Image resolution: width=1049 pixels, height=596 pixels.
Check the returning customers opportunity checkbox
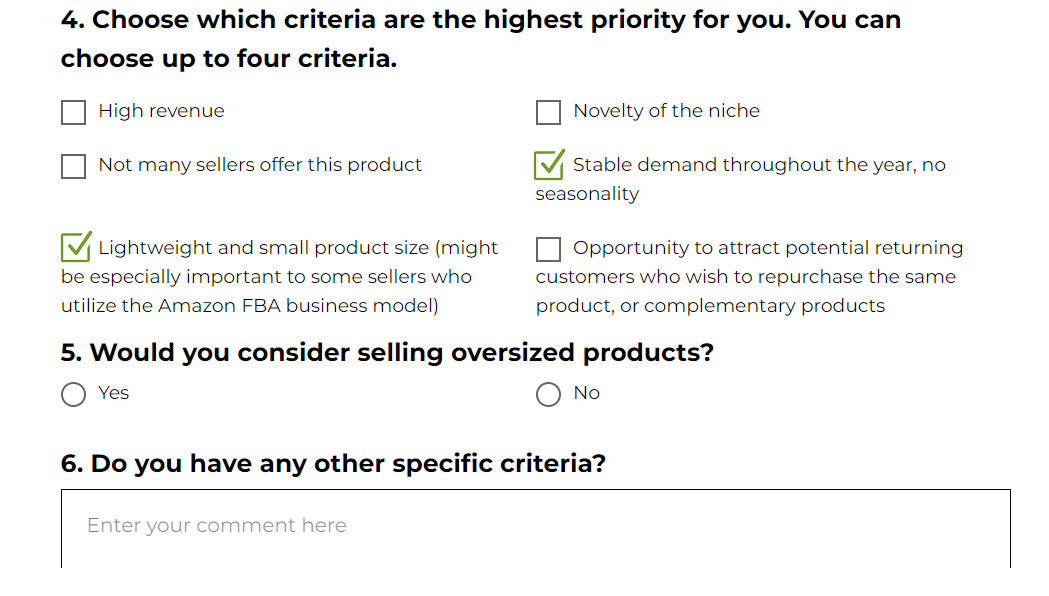click(x=548, y=247)
